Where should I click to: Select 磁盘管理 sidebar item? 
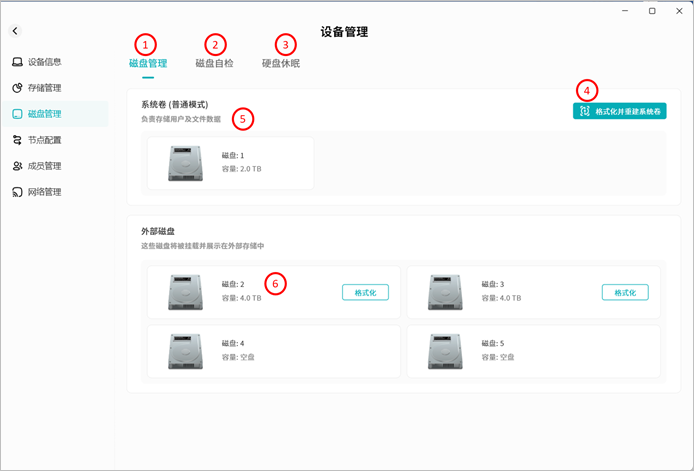pyautogui.click(x=43, y=114)
